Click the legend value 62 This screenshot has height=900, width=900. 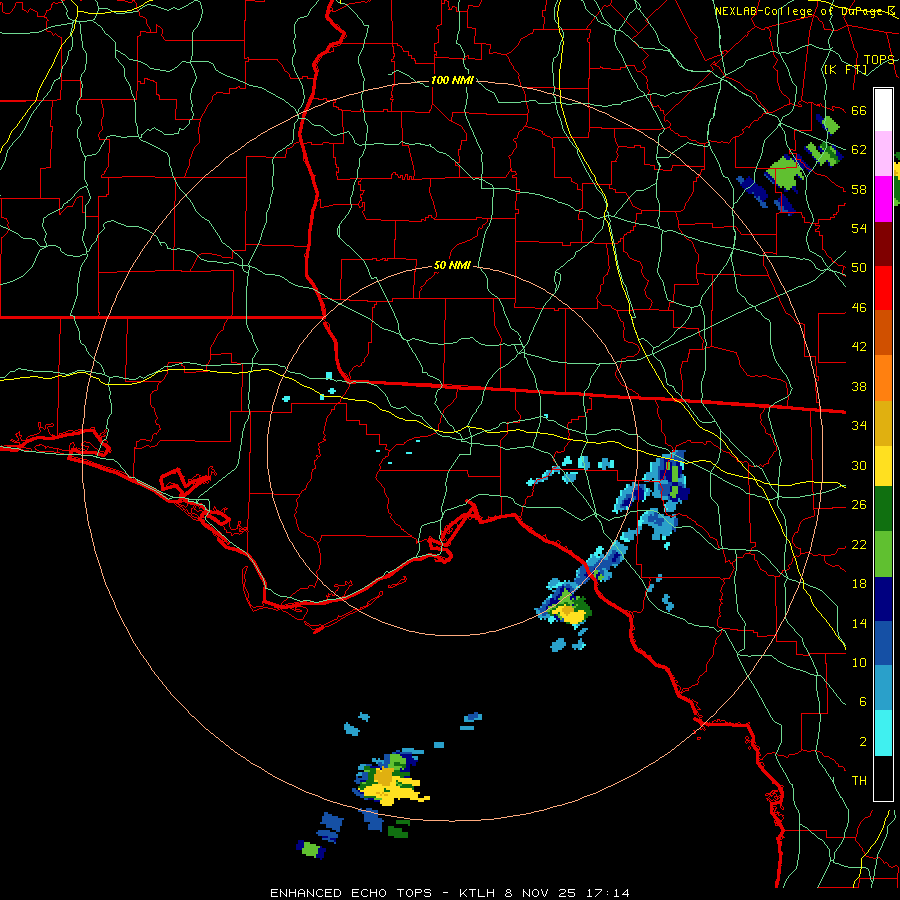pyautogui.click(x=859, y=149)
